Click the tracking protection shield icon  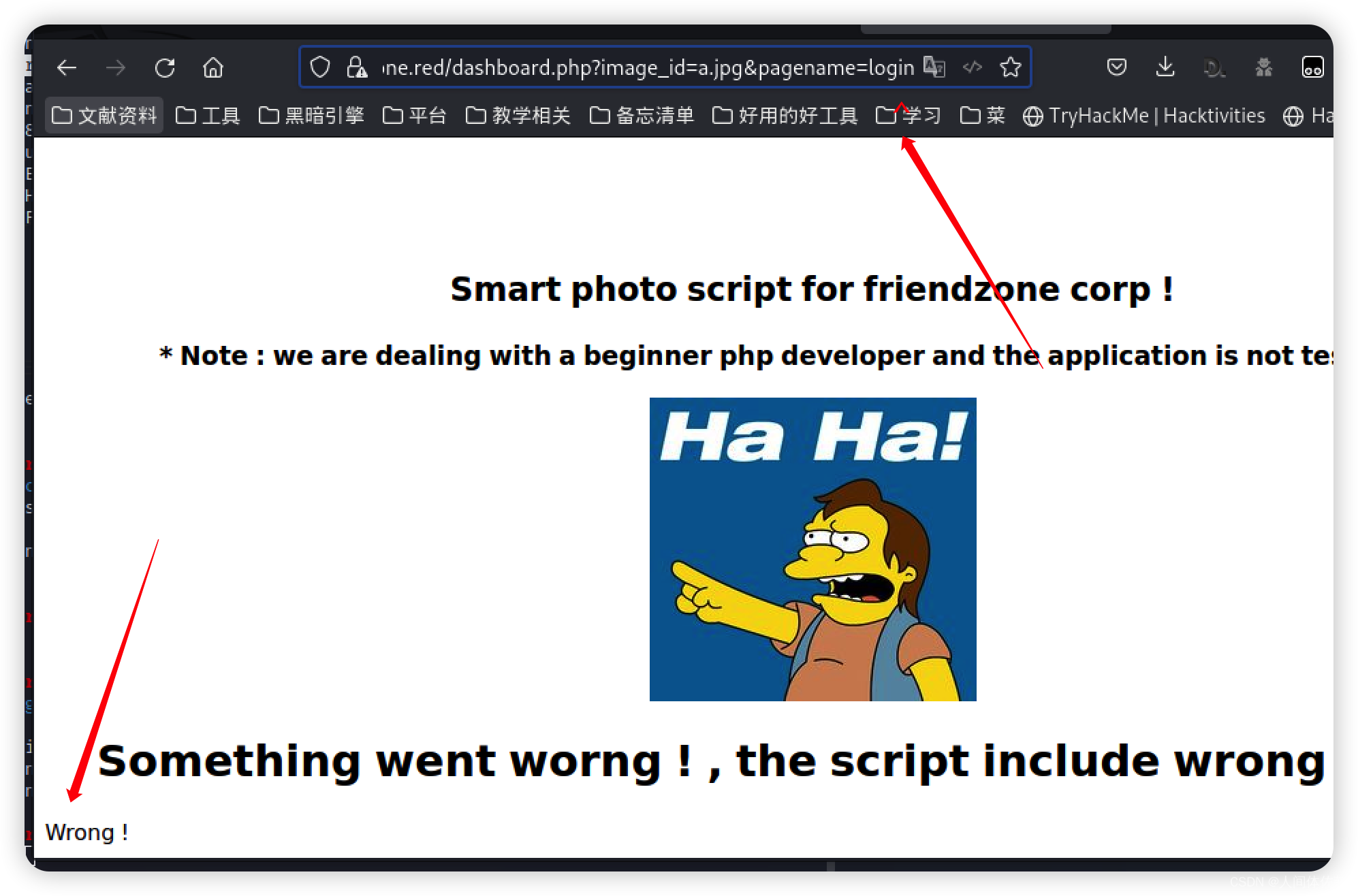click(x=320, y=67)
